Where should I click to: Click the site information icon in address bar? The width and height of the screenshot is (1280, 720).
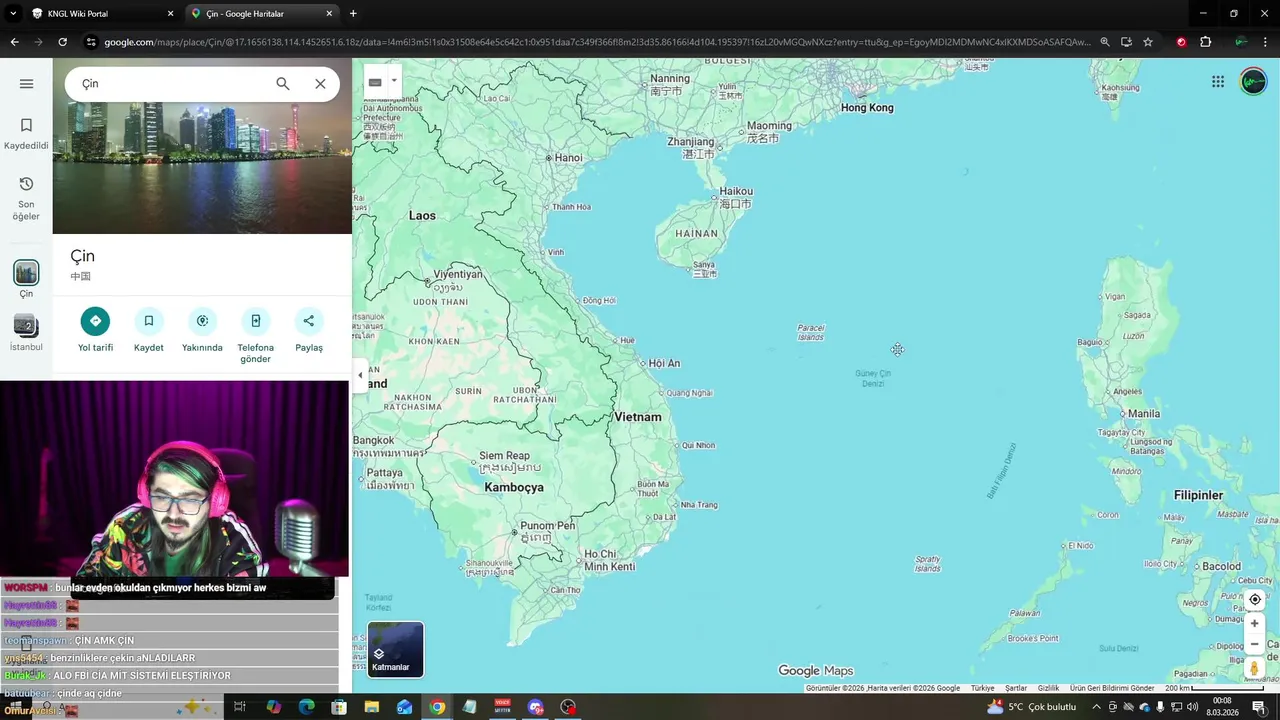coord(91,42)
